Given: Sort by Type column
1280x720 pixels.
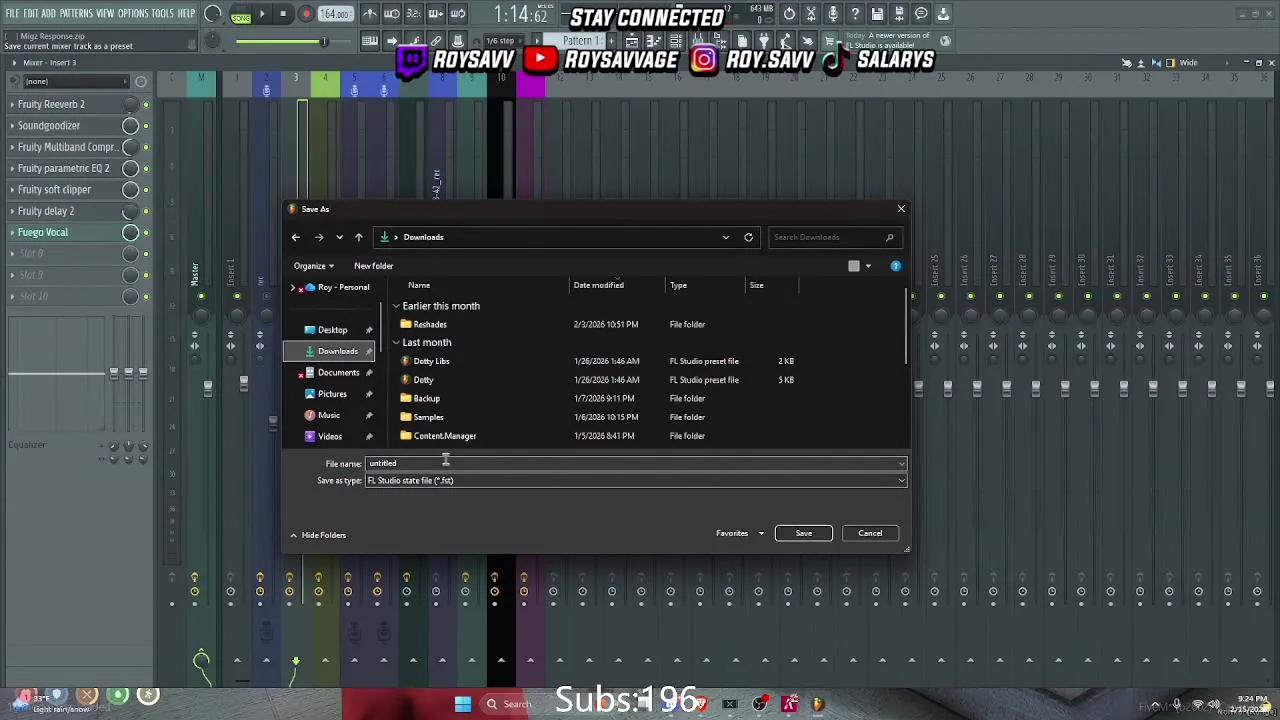Looking at the screenshot, I should click(679, 285).
